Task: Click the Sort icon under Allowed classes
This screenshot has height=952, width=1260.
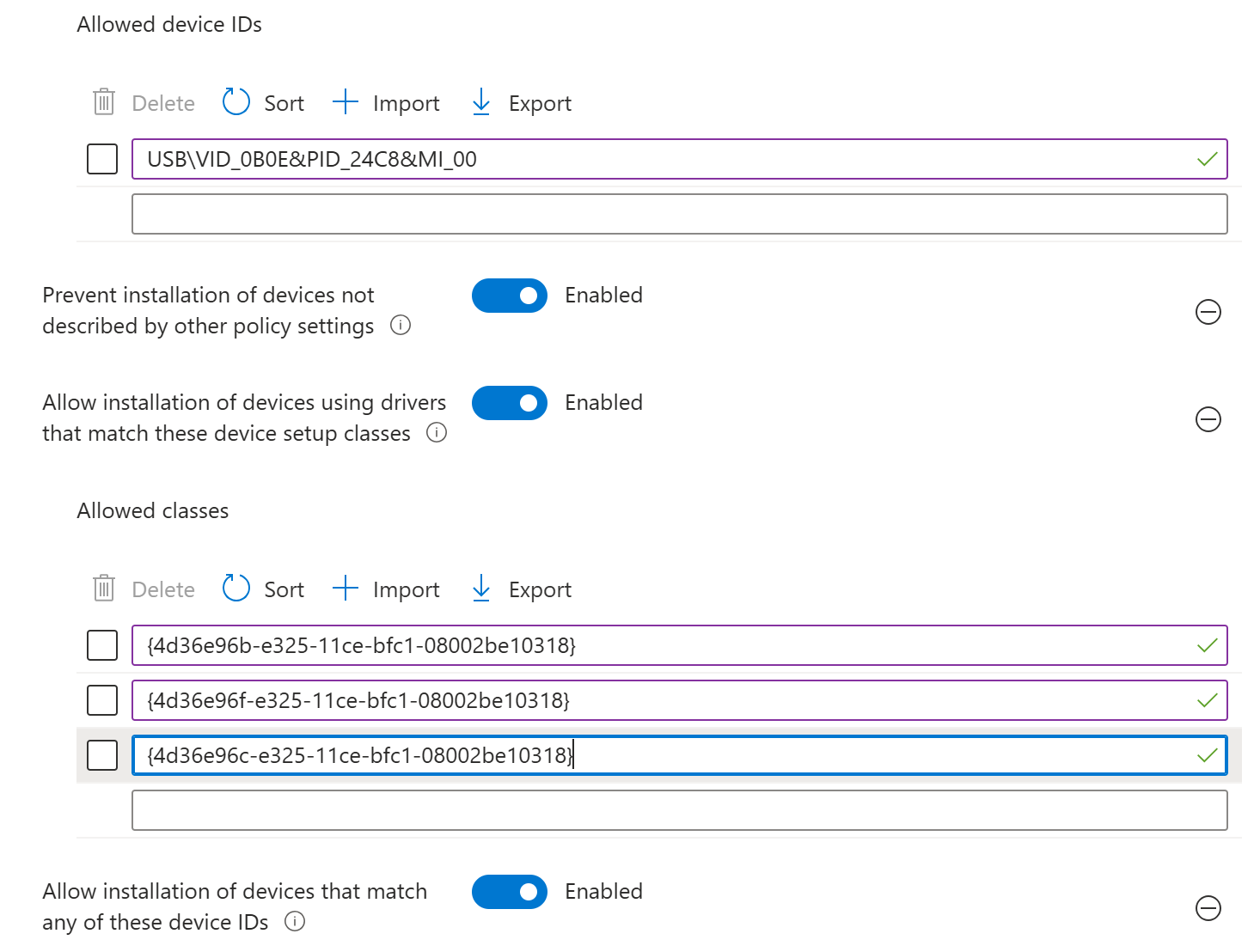Action: 235,589
